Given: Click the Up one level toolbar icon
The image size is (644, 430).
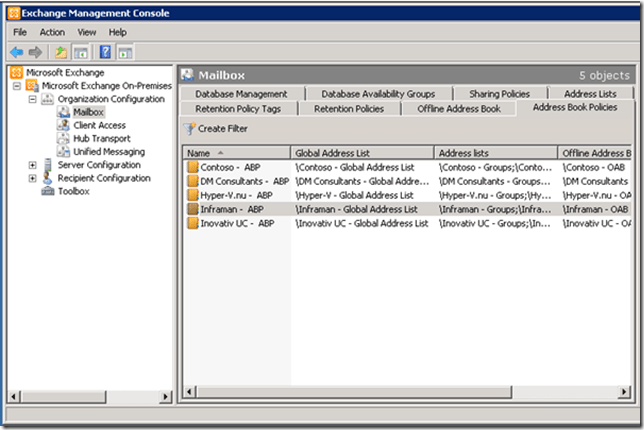Looking at the screenshot, I should pos(60,51).
